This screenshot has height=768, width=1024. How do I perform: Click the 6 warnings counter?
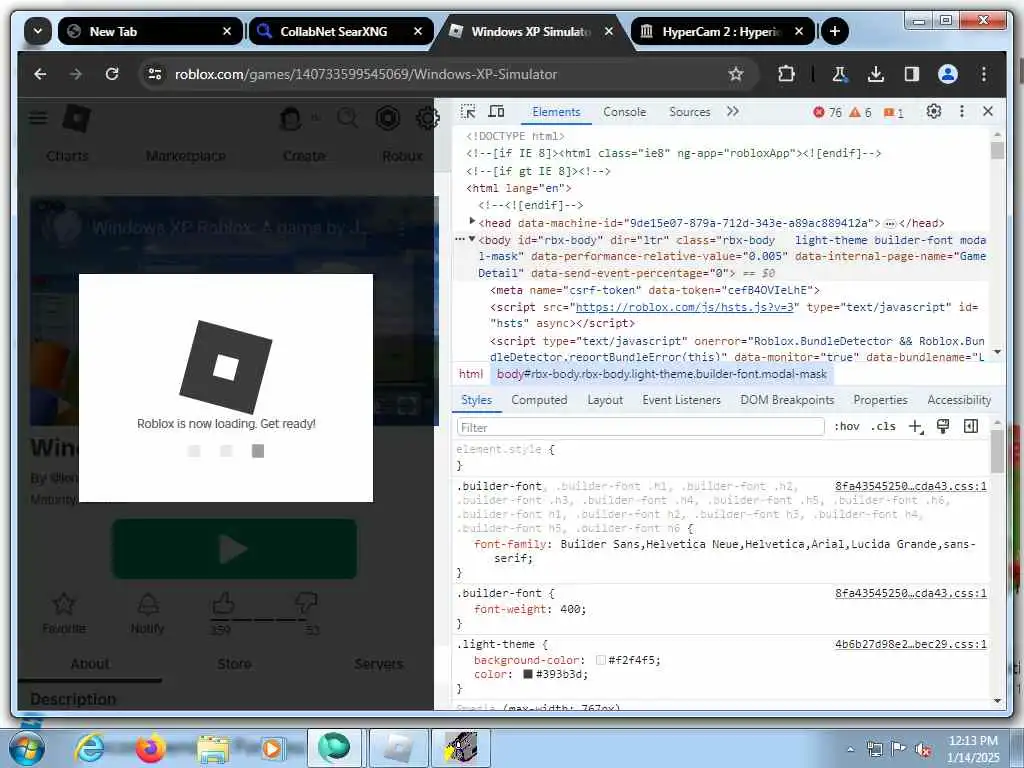point(860,112)
